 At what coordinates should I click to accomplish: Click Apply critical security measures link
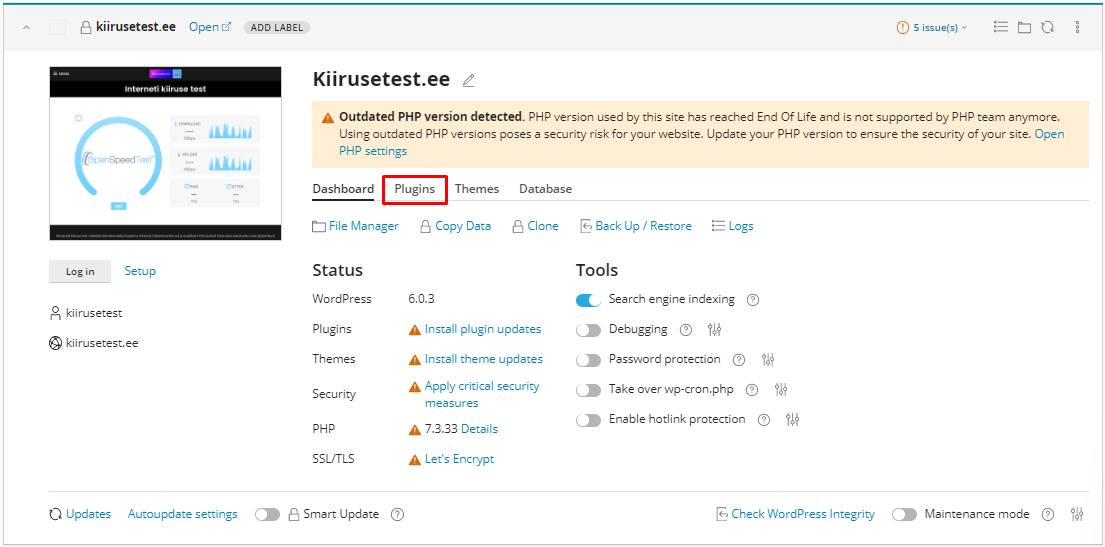coord(482,395)
